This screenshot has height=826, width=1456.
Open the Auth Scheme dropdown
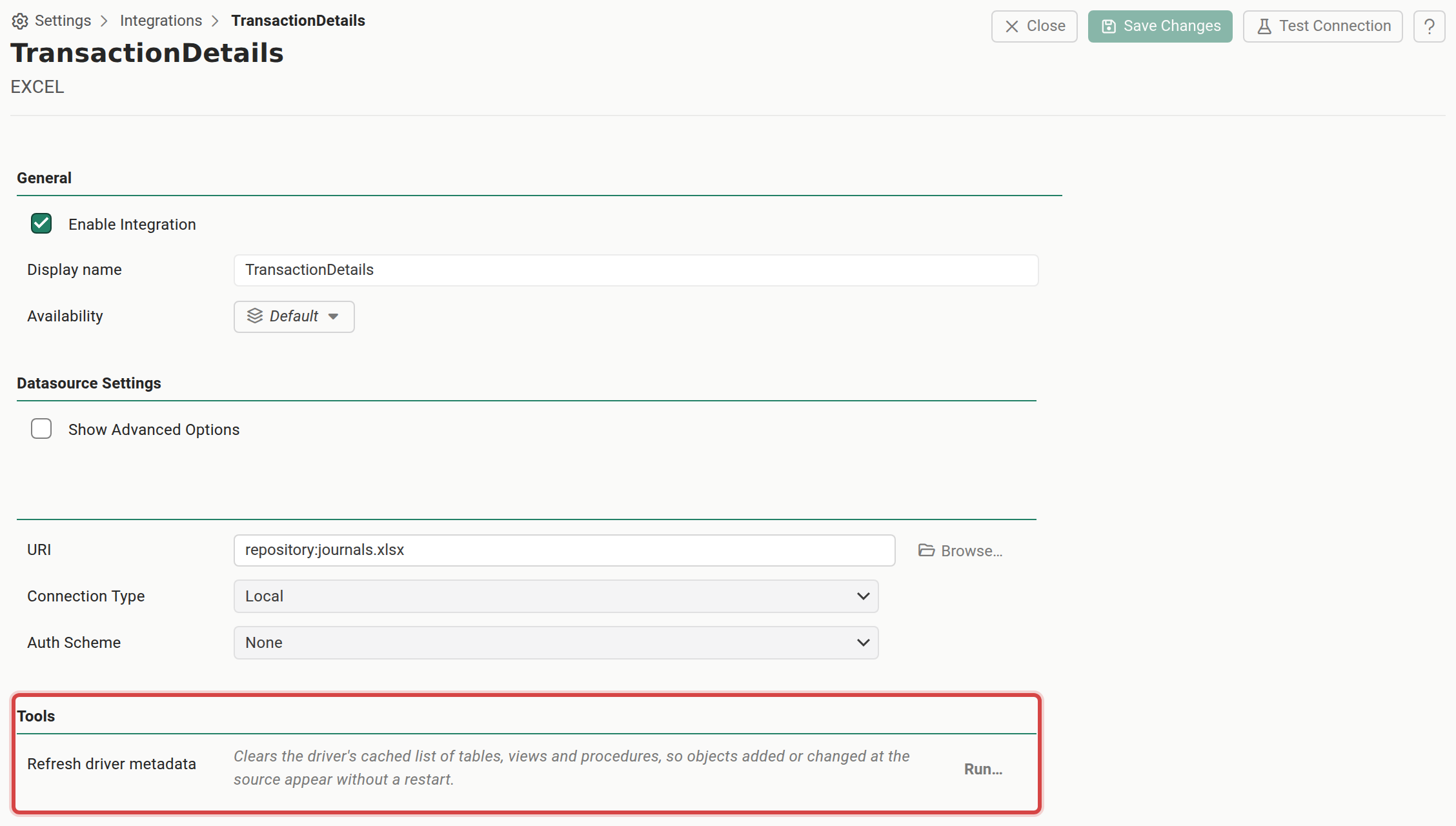click(556, 643)
